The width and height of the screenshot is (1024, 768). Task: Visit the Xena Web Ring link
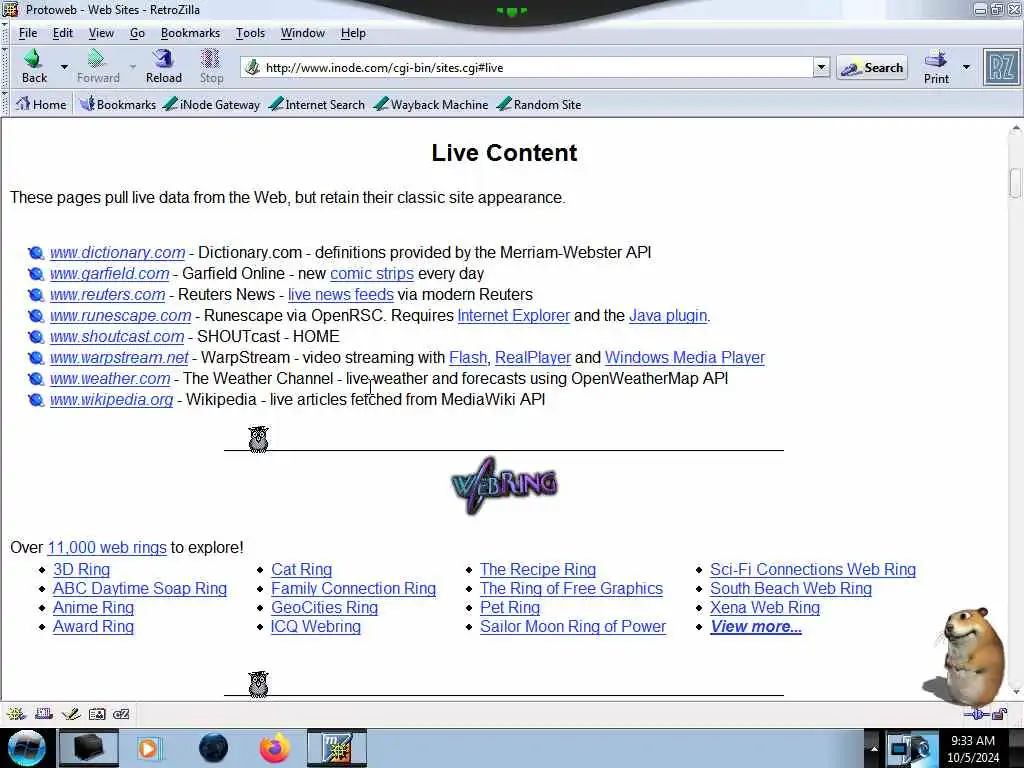point(765,607)
